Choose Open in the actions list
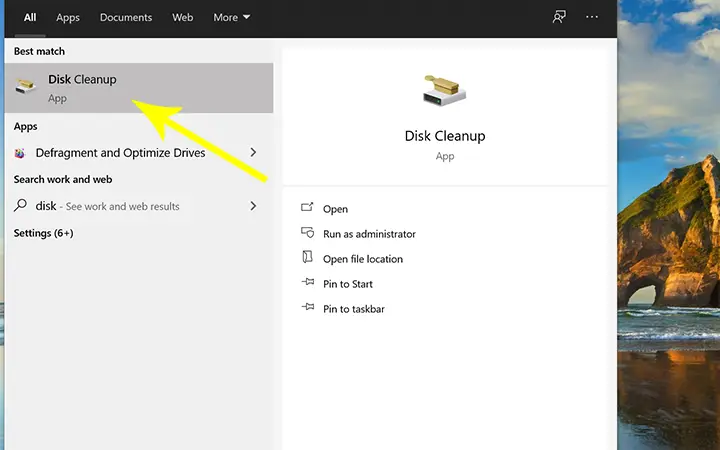720x450 pixels. click(335, 209)
